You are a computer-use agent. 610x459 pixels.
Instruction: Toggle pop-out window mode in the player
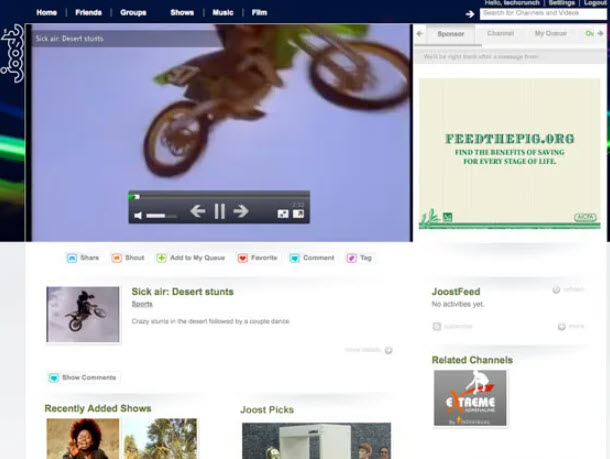(x=298, y=214)
